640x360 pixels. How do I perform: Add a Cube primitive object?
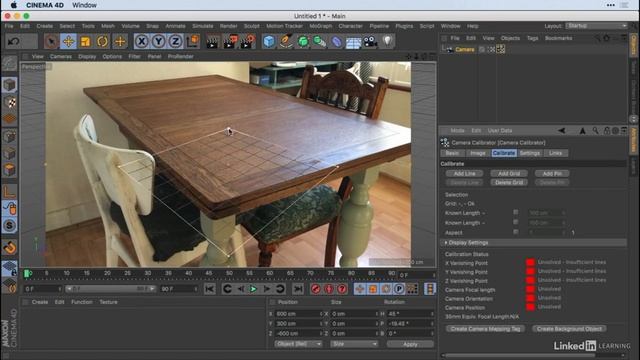pos(269,41)
